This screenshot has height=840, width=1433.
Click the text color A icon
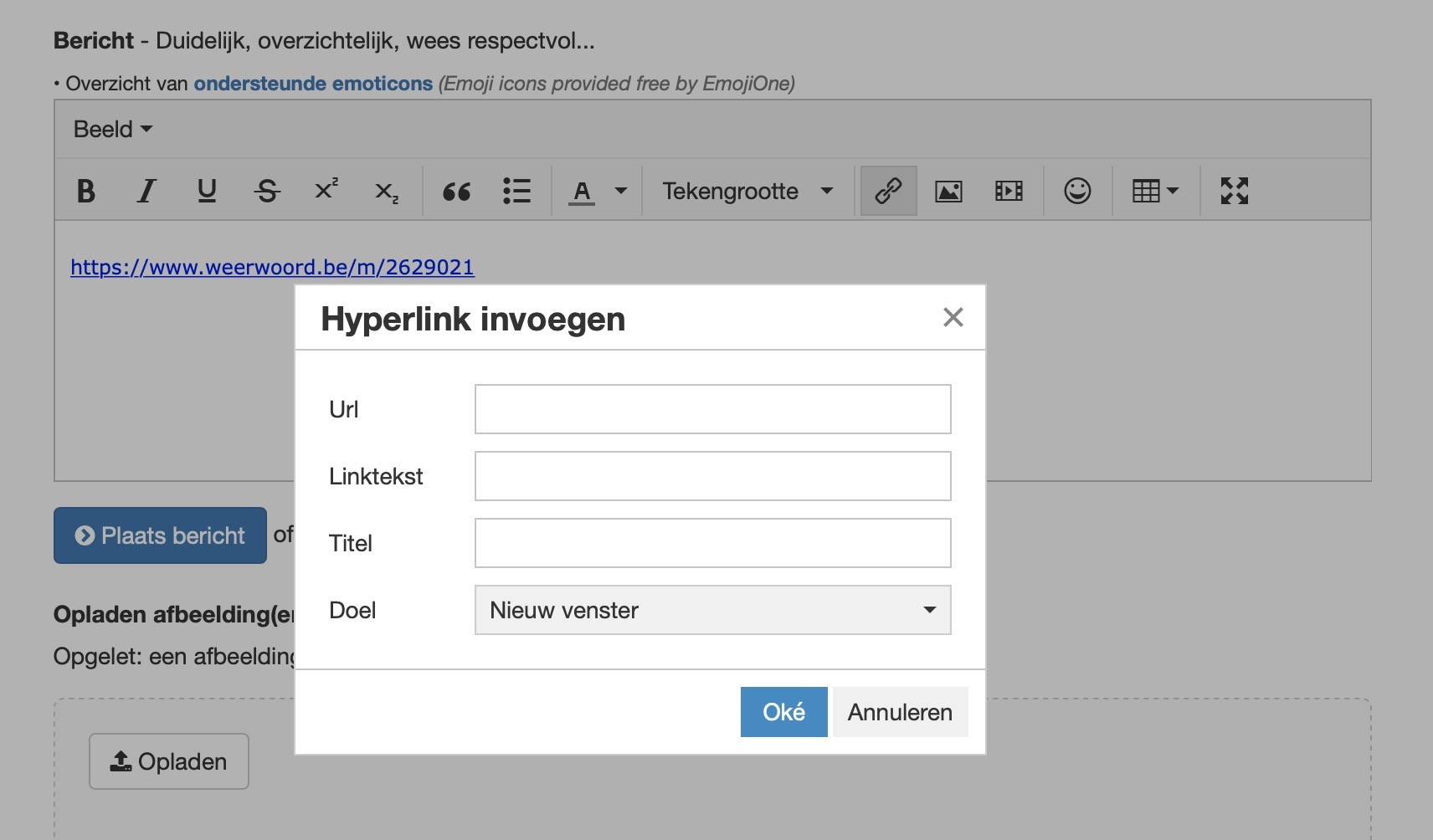pyautogui.click(x=582, y=192)
